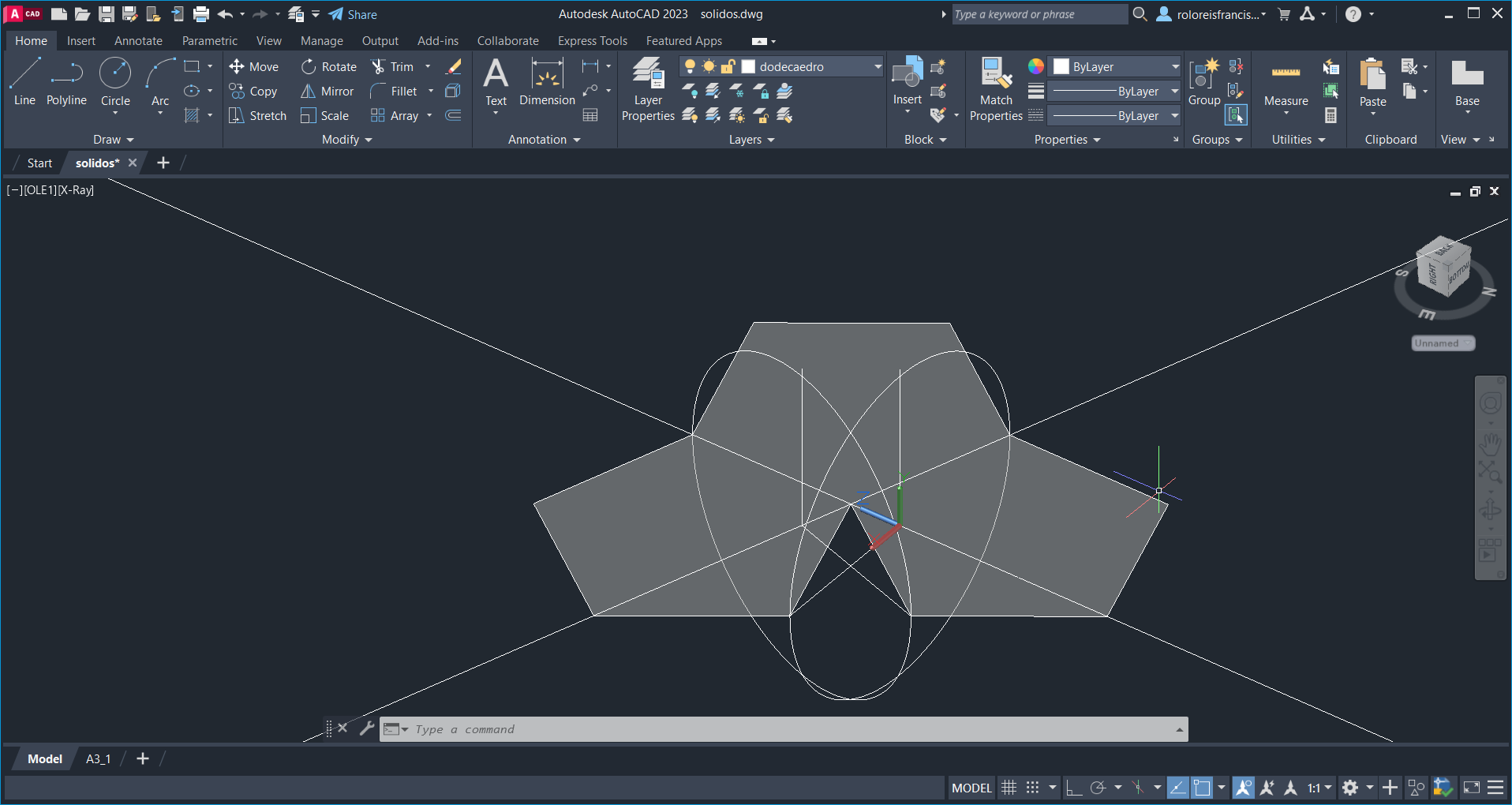The width and height of the screenshot is (1512, 805).
Task: Activate the Circle drawing tool
Action: (115, 82)
